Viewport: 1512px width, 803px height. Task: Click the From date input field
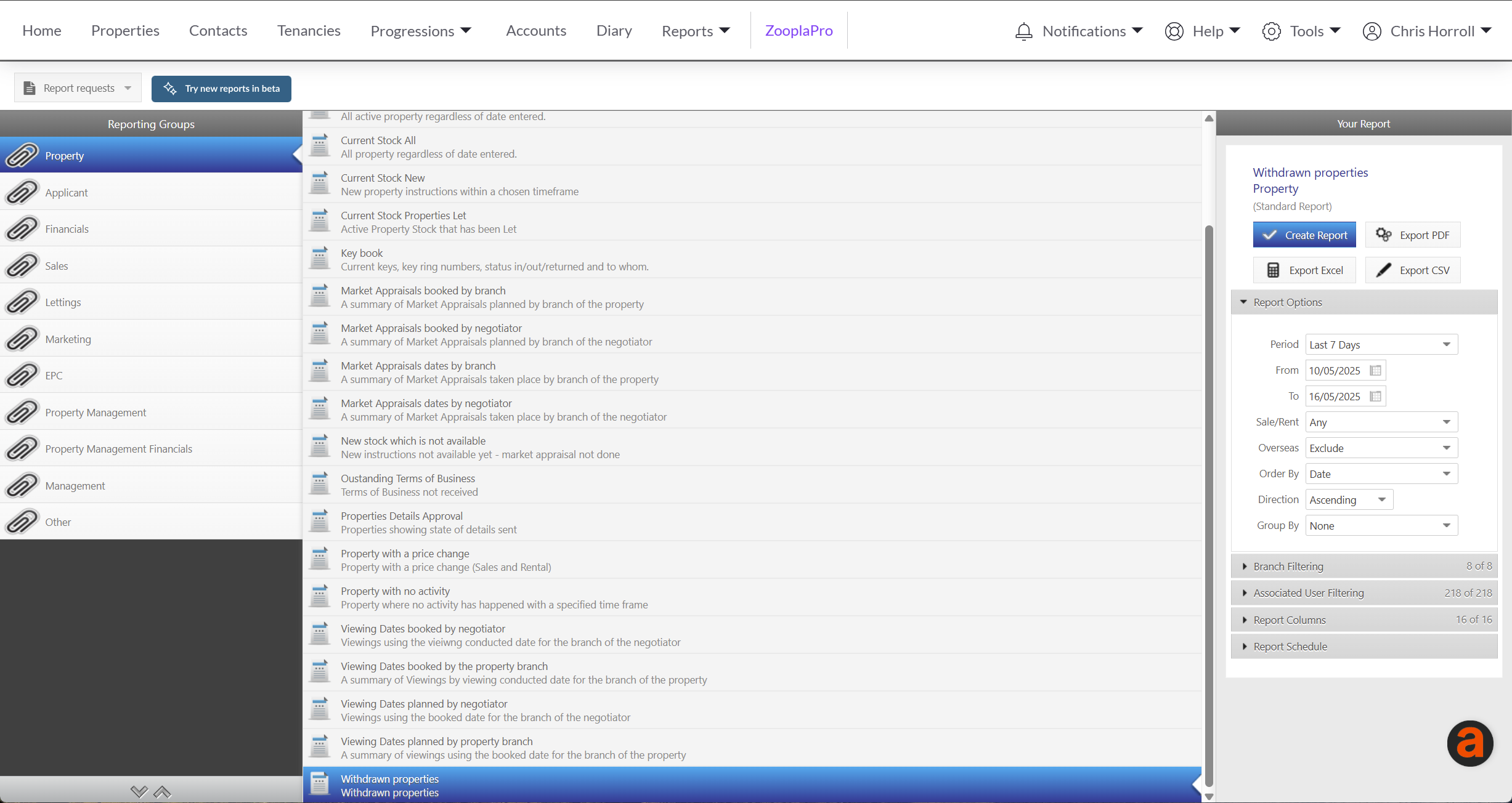click(x=1346, y=370)
